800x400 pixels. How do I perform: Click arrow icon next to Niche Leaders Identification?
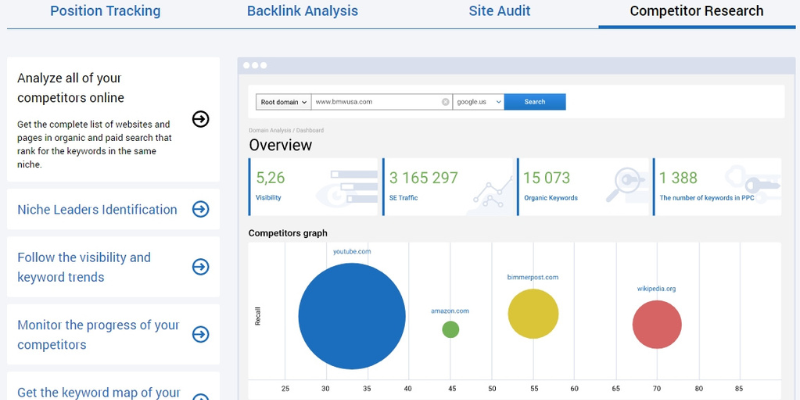(201, 209)
